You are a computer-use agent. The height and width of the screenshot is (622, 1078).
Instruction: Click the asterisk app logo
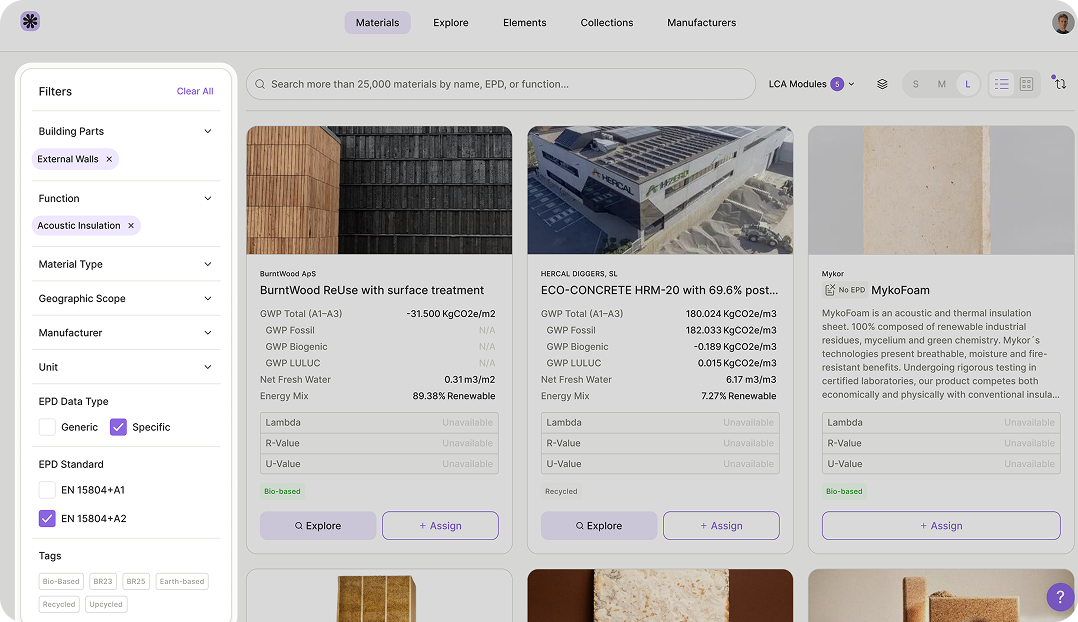[30, 21]
